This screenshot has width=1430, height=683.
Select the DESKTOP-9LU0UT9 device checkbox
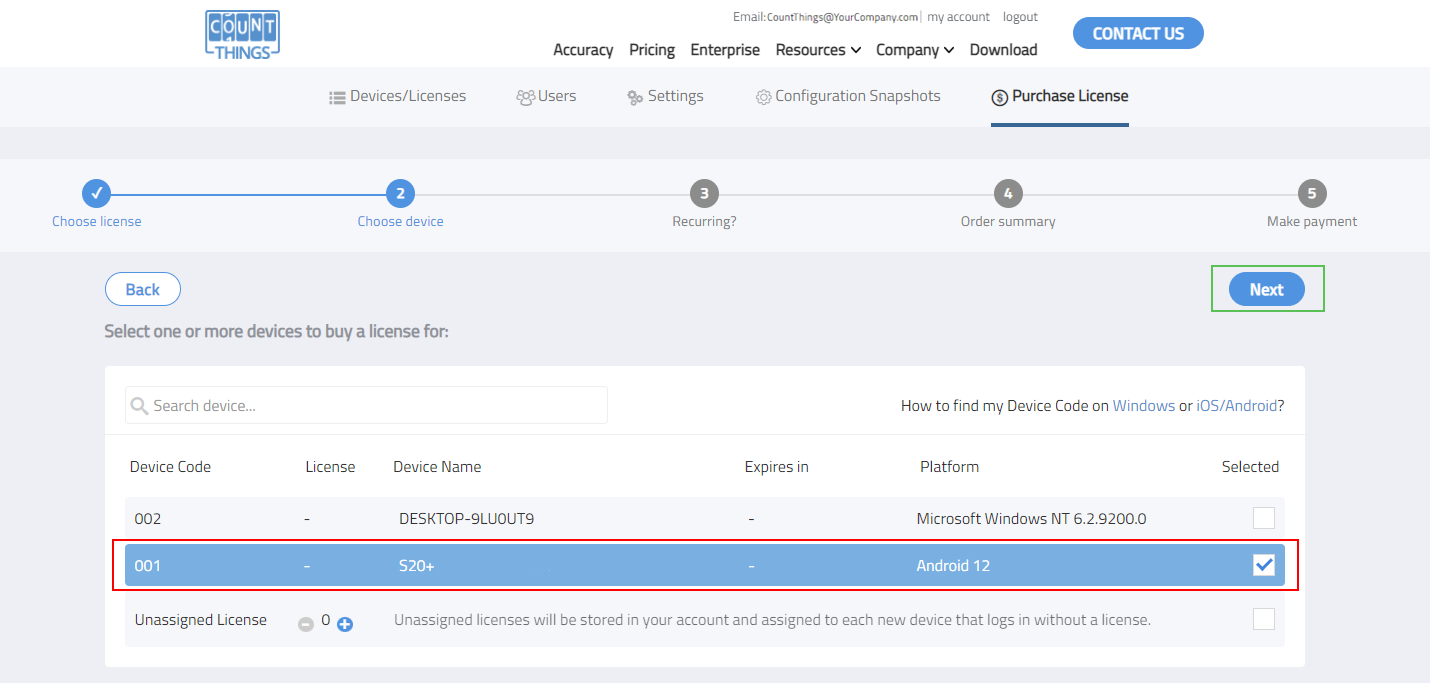pyautogui.click(x=1264, y=518)
